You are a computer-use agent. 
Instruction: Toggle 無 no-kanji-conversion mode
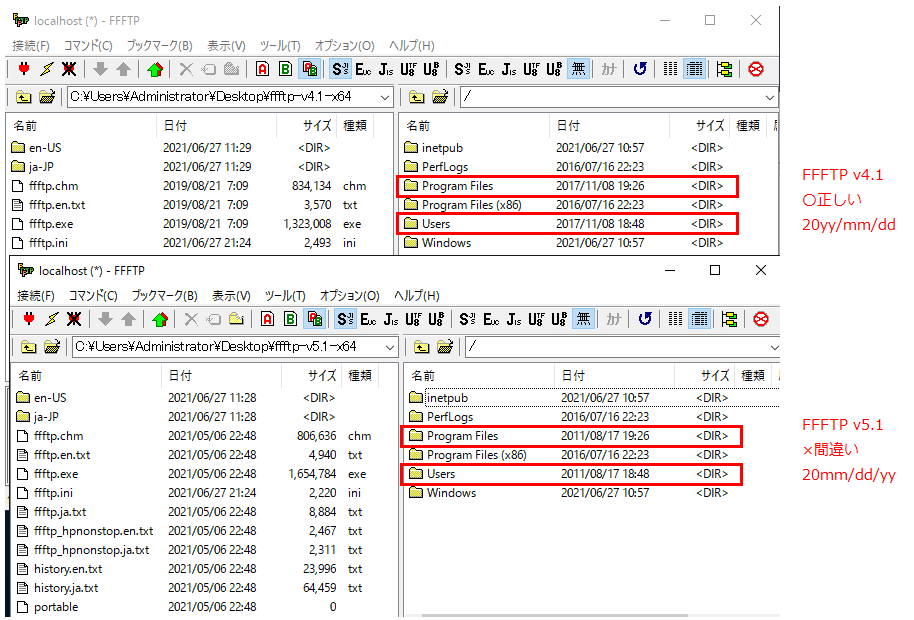[578, 70]
